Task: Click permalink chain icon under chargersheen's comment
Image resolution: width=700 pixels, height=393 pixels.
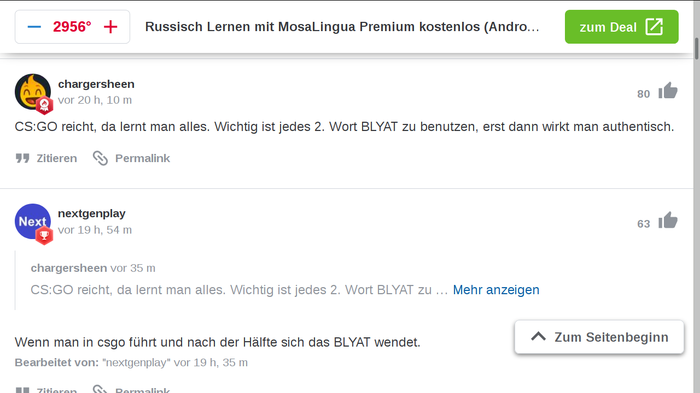Action: coord(100,158)
